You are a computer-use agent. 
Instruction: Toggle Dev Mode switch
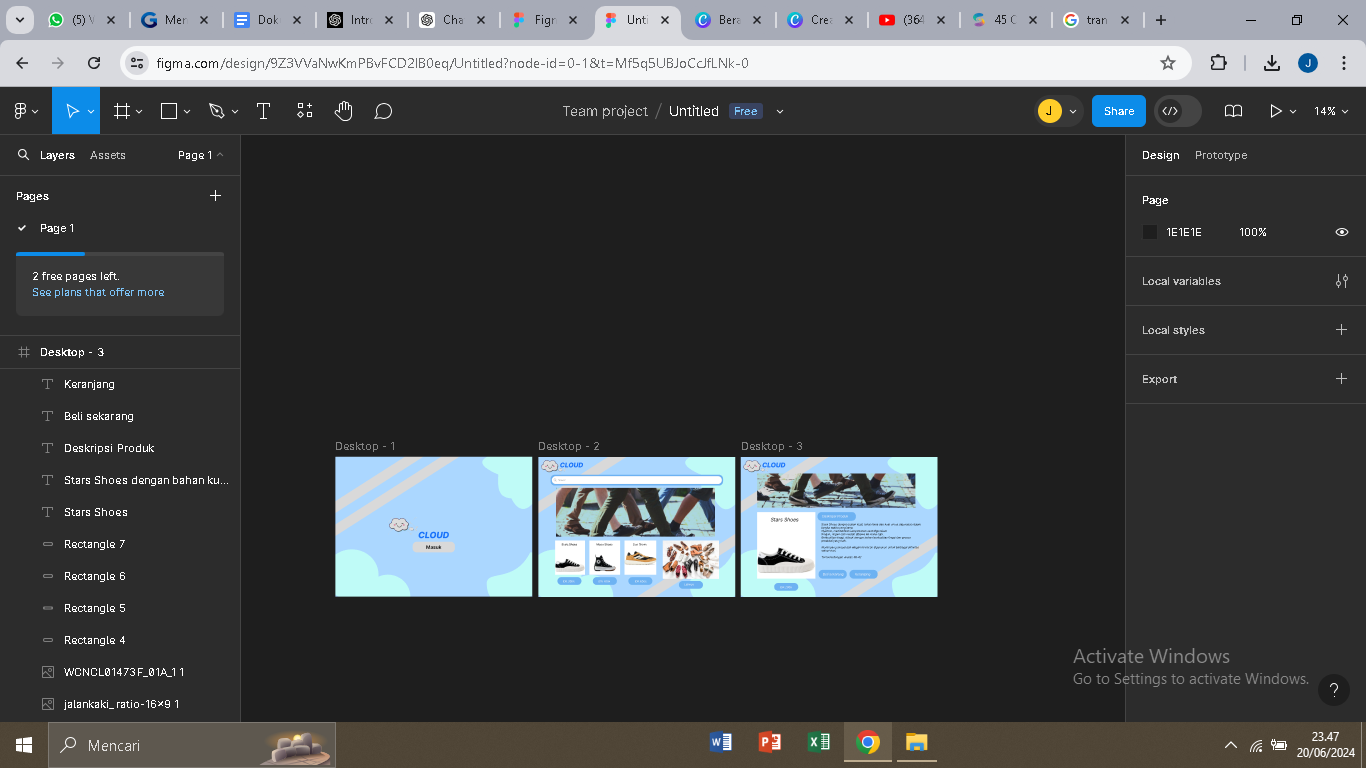pyautogui.click(x=1177, y=111)
